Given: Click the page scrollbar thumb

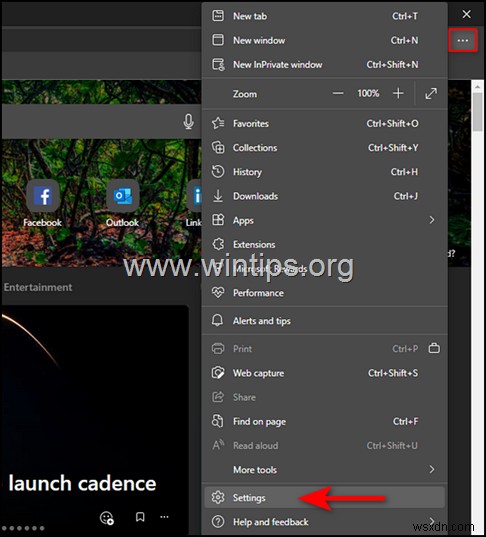Looking at the screenshot, I should pyautogui.click(x=477, y=112).
